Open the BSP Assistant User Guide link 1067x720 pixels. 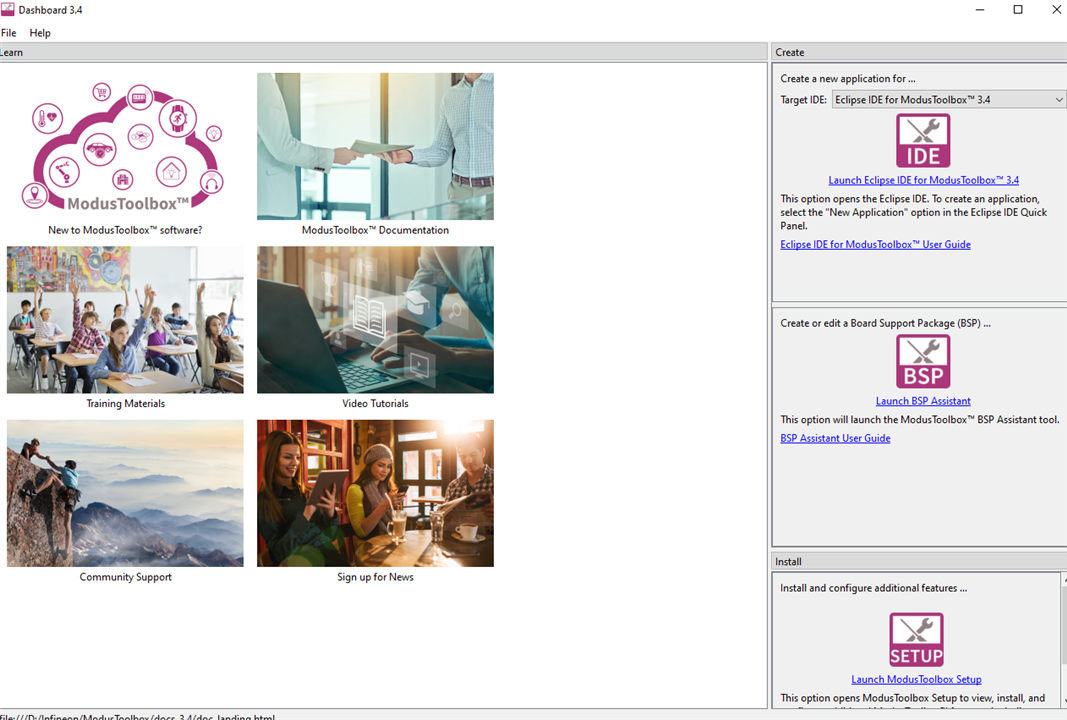[x=835, y=438]
